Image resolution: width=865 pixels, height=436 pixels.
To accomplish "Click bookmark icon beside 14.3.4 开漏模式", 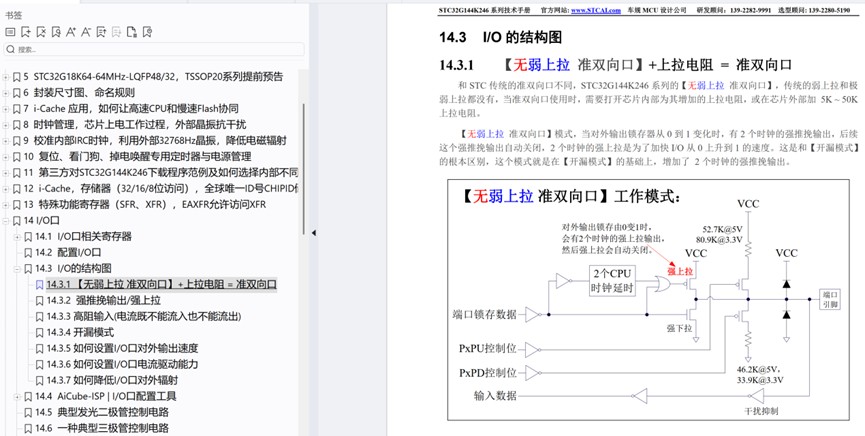I will point(39,333).
